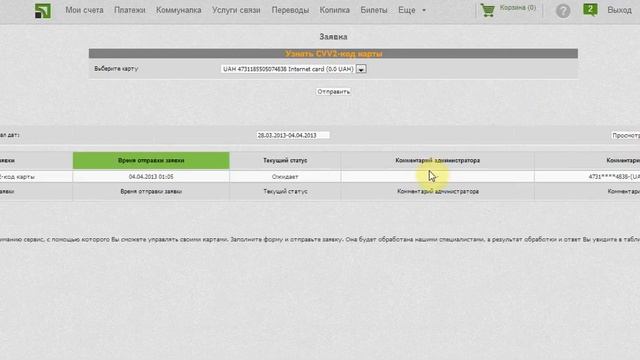This screenshot has width=640, height=360.
Task: Select the 04.04.2013 01:05 cell
Action: 151,177
